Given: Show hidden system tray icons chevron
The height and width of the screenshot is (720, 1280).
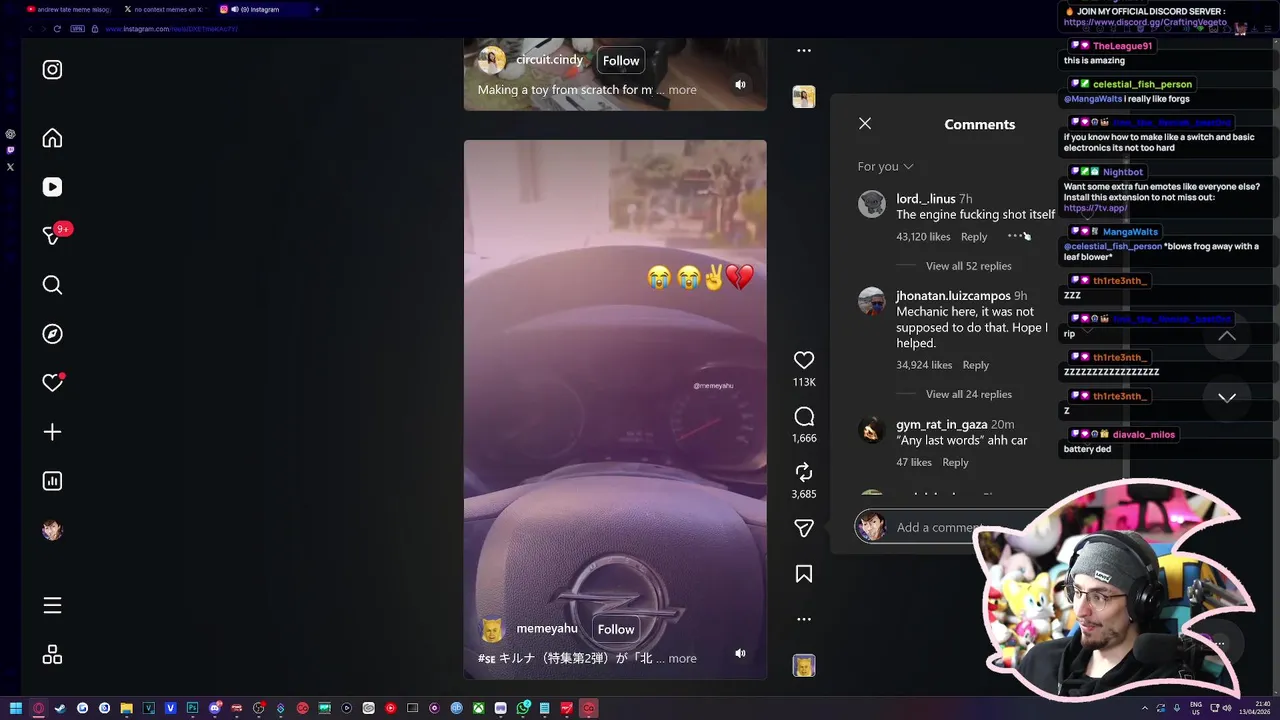Looking at the screenshot, I should pyautogui.click(x=1145, y=708).
